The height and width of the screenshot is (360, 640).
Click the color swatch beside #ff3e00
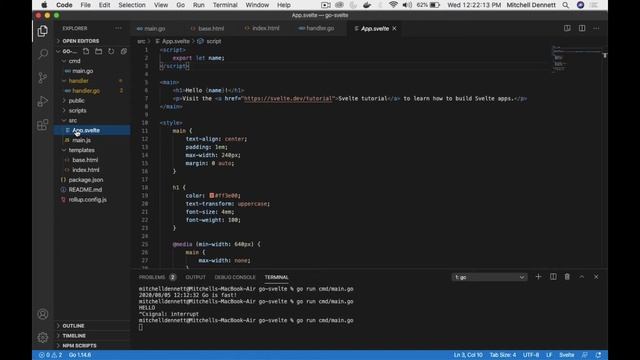pyautogui.click(x=211, y=196)
